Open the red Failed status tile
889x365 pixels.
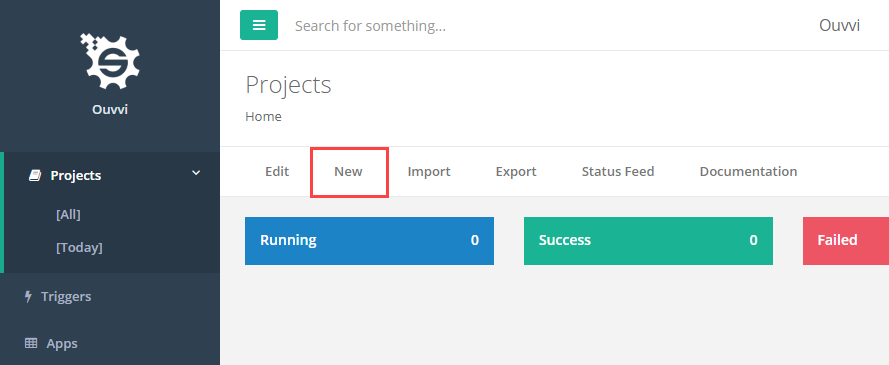[846, 240]
